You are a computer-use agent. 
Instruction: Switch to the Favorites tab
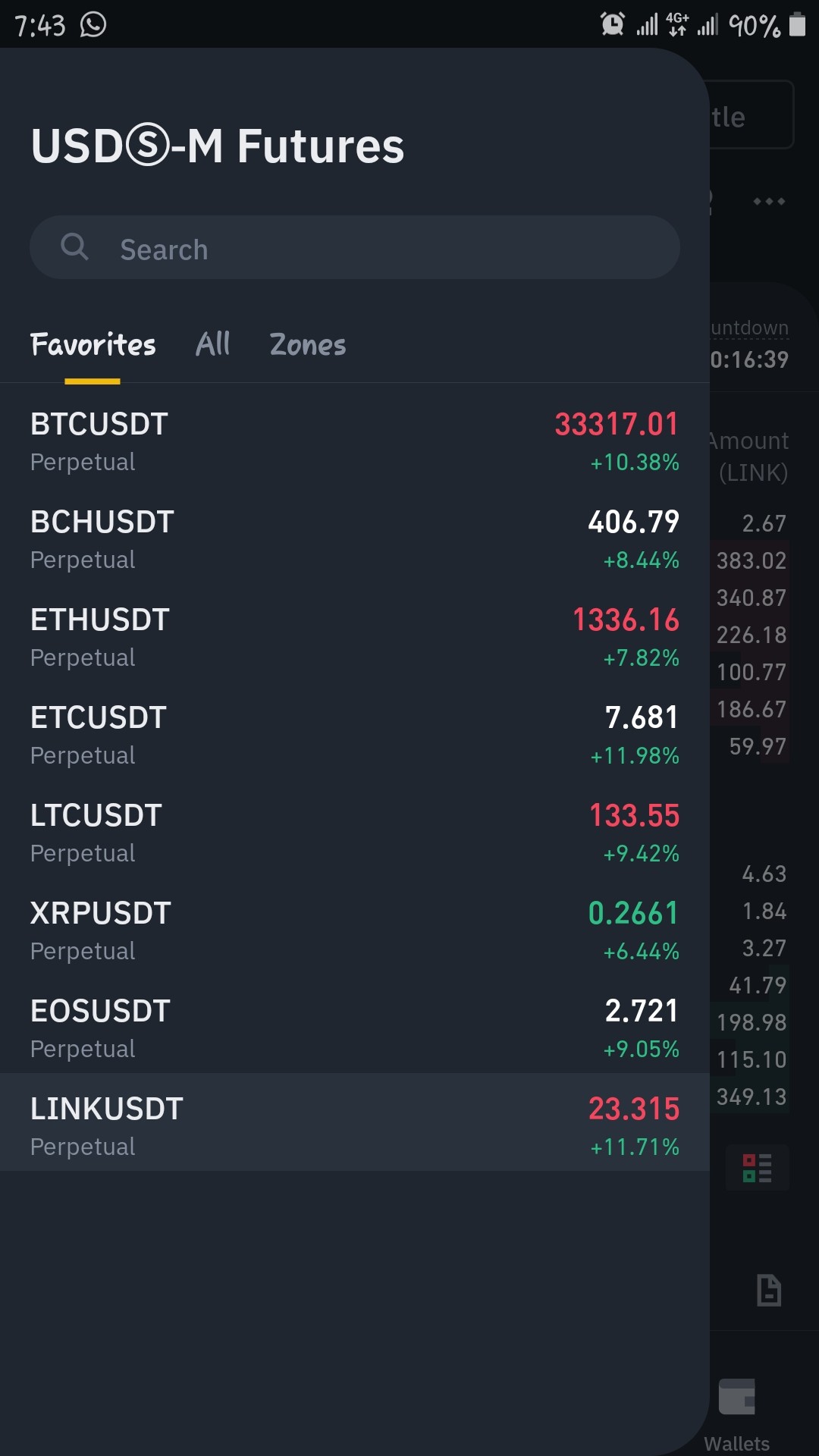point(93,344)
